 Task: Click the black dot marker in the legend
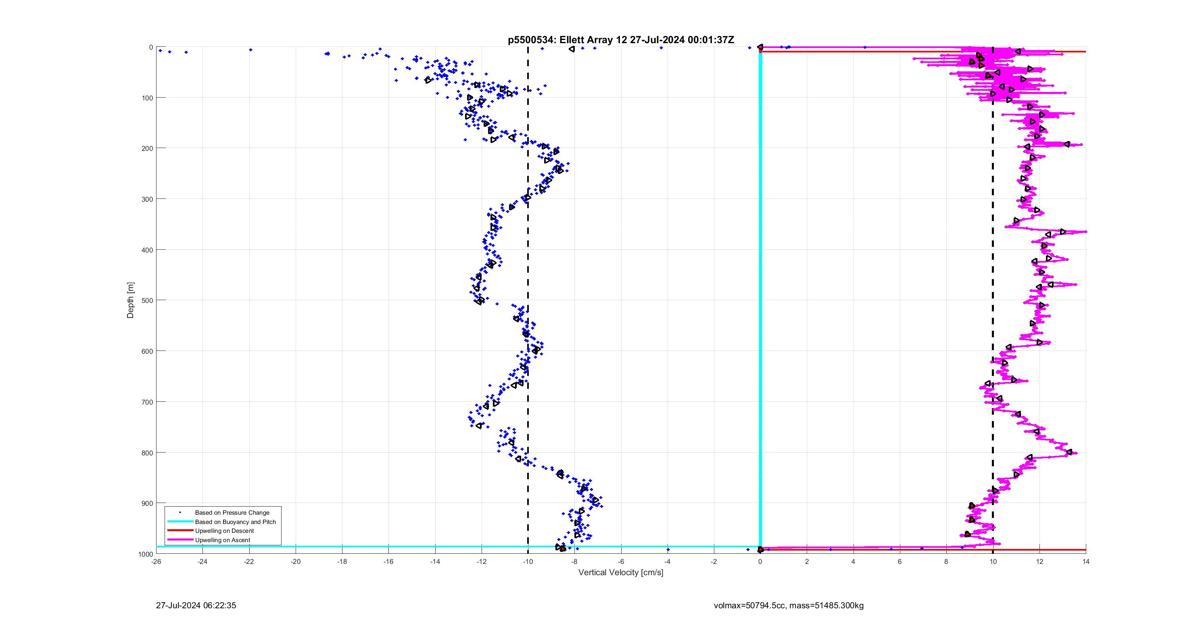coord(179,512)
